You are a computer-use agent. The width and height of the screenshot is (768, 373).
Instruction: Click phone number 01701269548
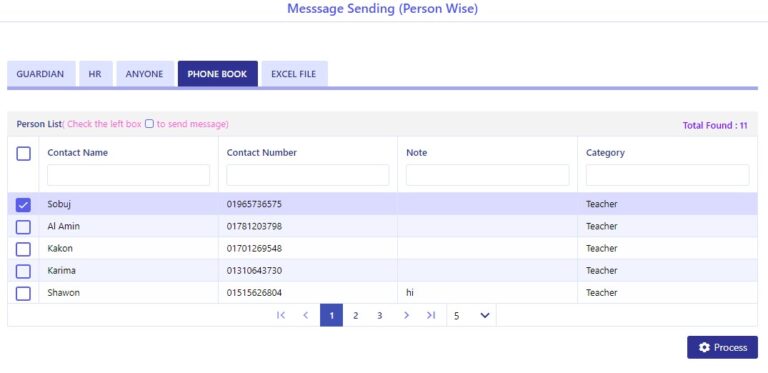(x=254, y=248)
